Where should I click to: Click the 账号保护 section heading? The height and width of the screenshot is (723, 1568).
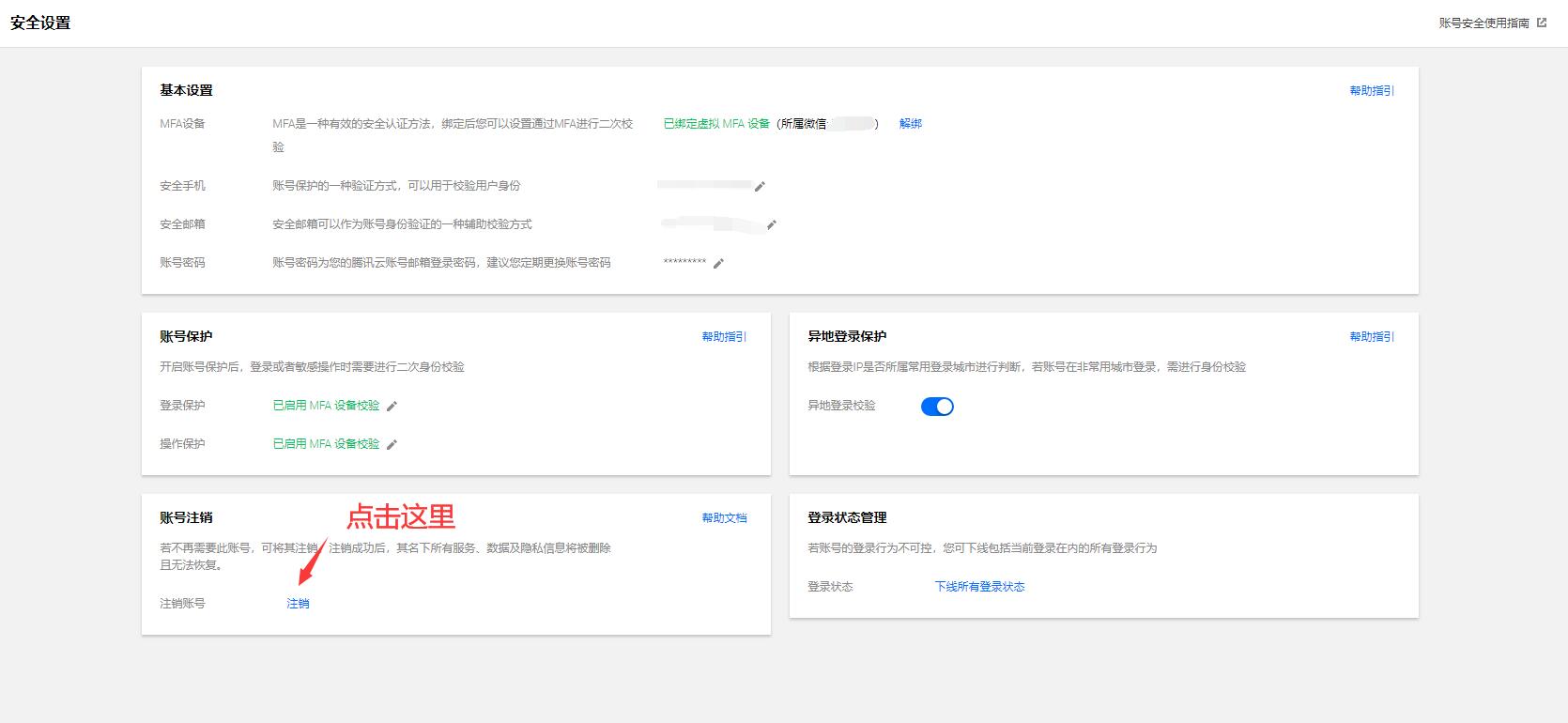click(186, 336)
